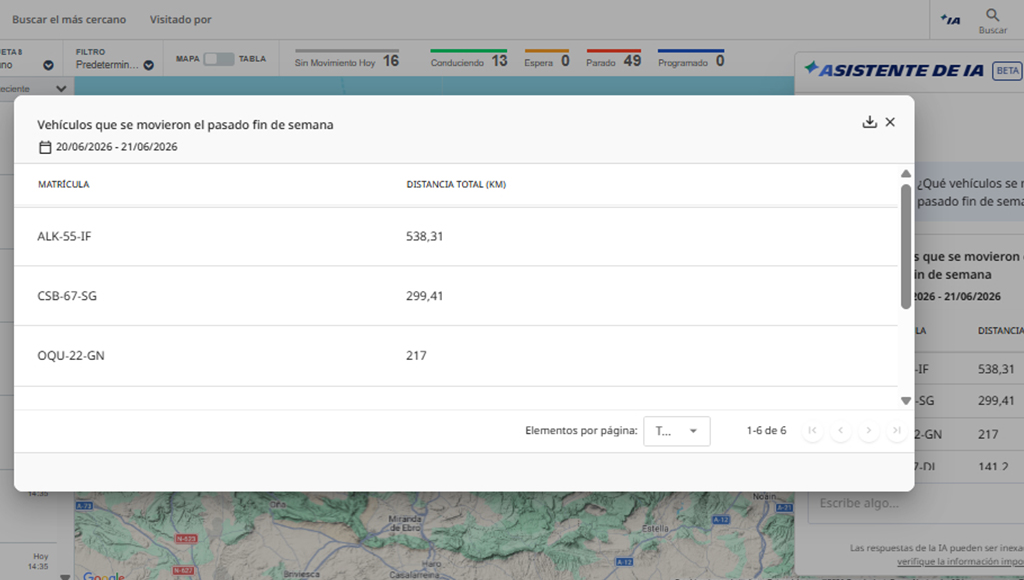Open the Elementos por página dropdown
Screen dimensions: 1024x580
point(677,431)
